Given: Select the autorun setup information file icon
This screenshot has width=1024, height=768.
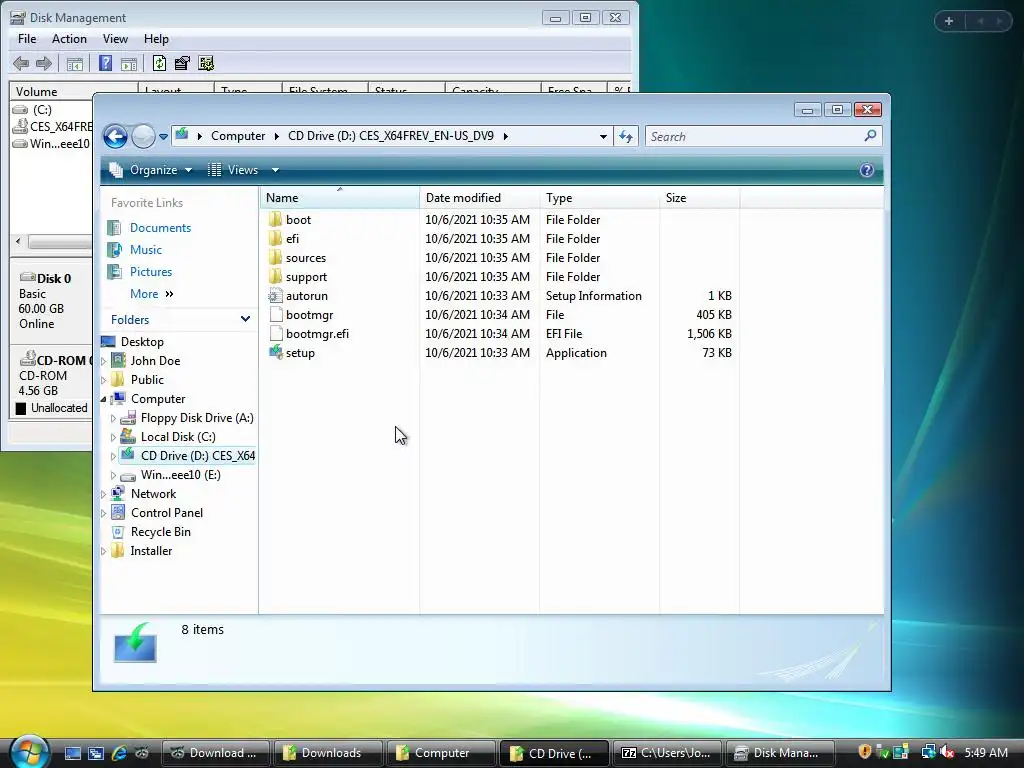Looking at the screenshot, I should 276,295.
